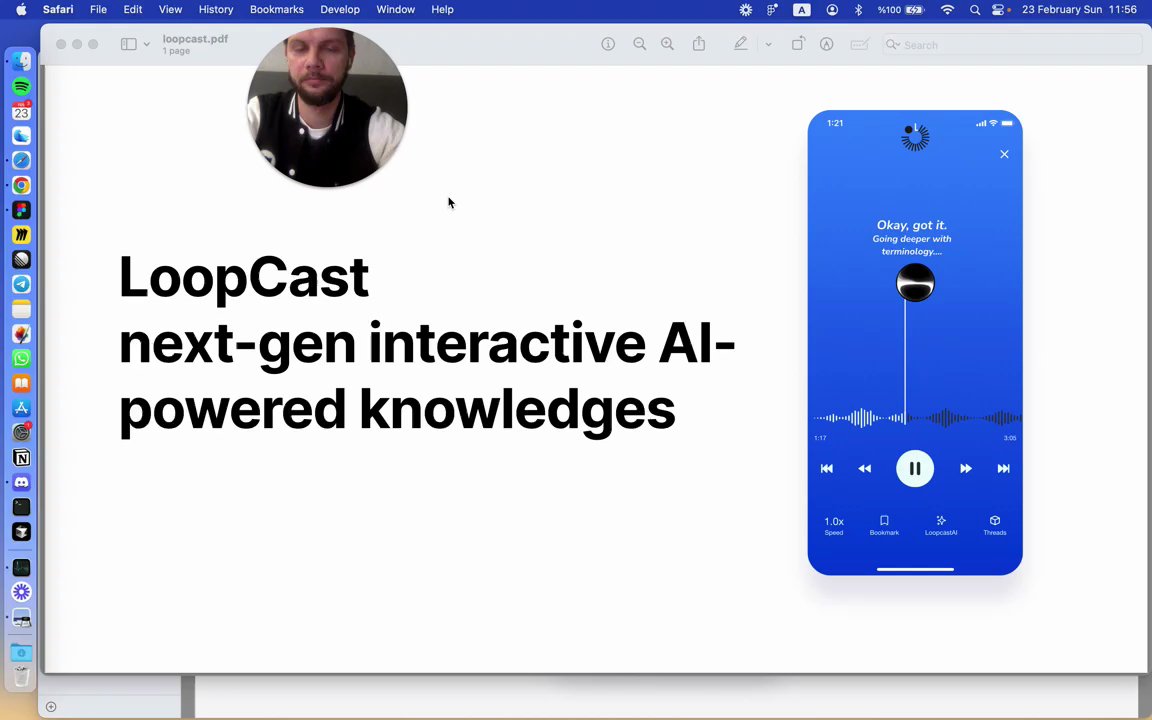Open the Wi-Fi status menu

coord(948,10)
